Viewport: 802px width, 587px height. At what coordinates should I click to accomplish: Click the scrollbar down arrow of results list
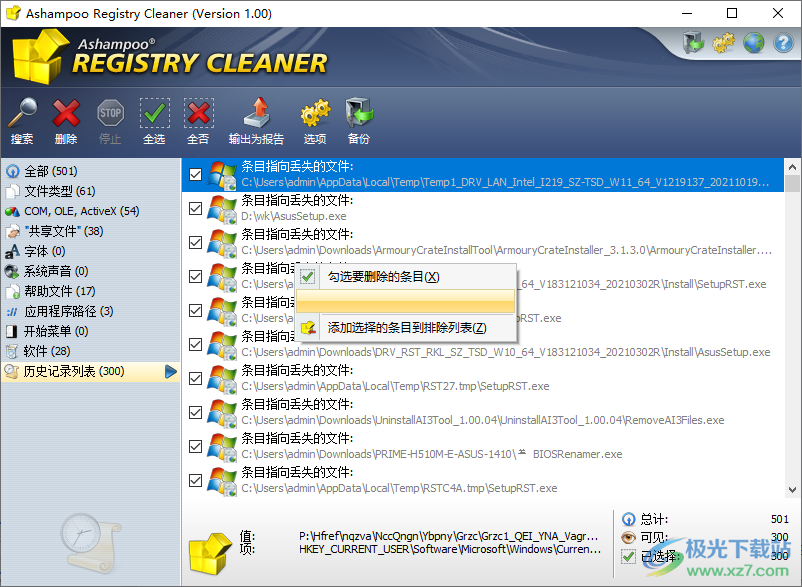click(792, 489)
